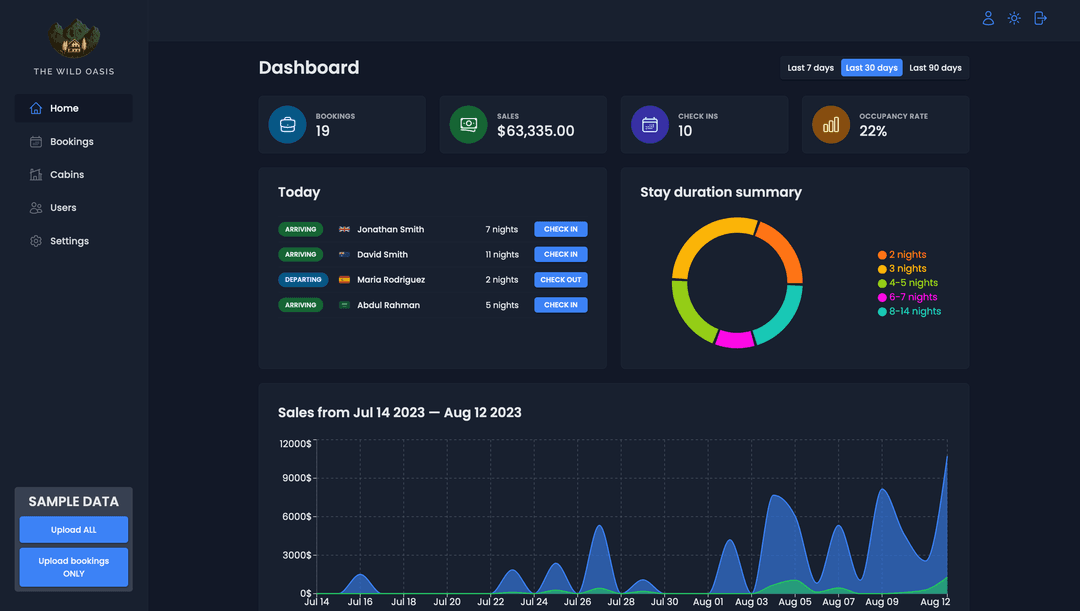Image resolution: width=1080 pixels, height=611 pixels.
Task: Click the Occupancy rate chart icon
Action: (x=830, y=125)
